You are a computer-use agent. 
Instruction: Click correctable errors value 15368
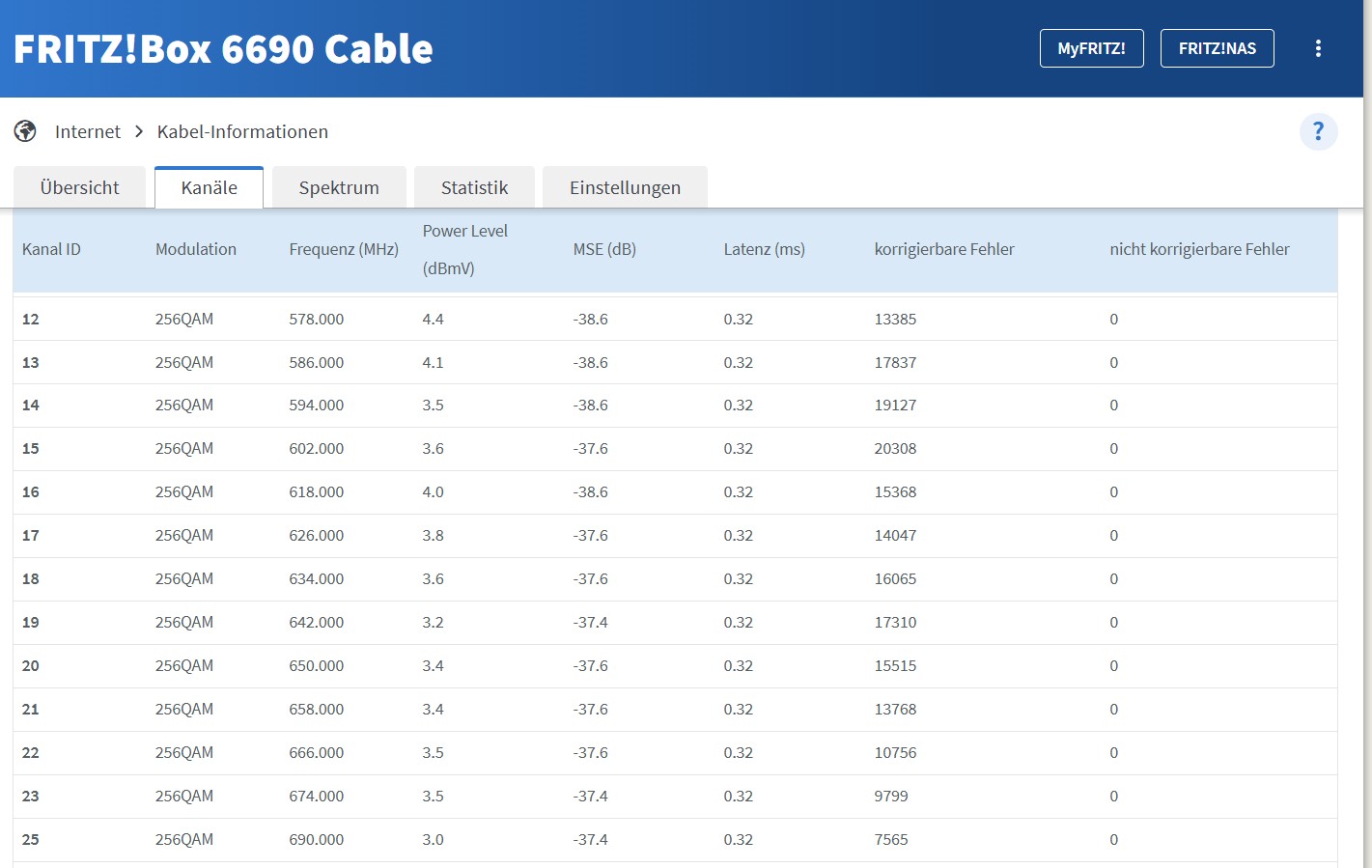(895, 492)
